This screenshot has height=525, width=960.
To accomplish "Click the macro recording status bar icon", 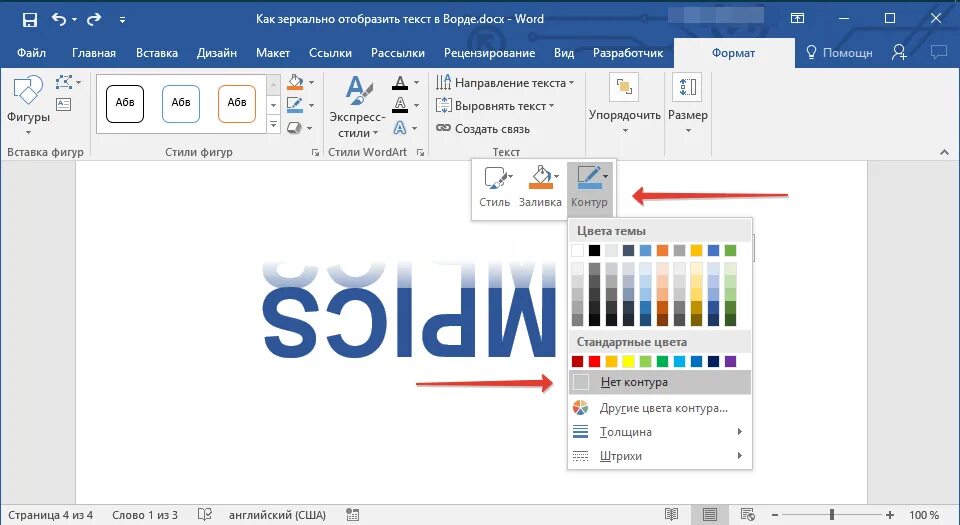I will point(353,515).
